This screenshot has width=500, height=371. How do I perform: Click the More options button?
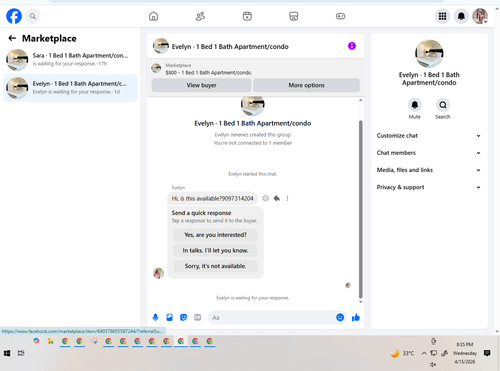[306, 85]
